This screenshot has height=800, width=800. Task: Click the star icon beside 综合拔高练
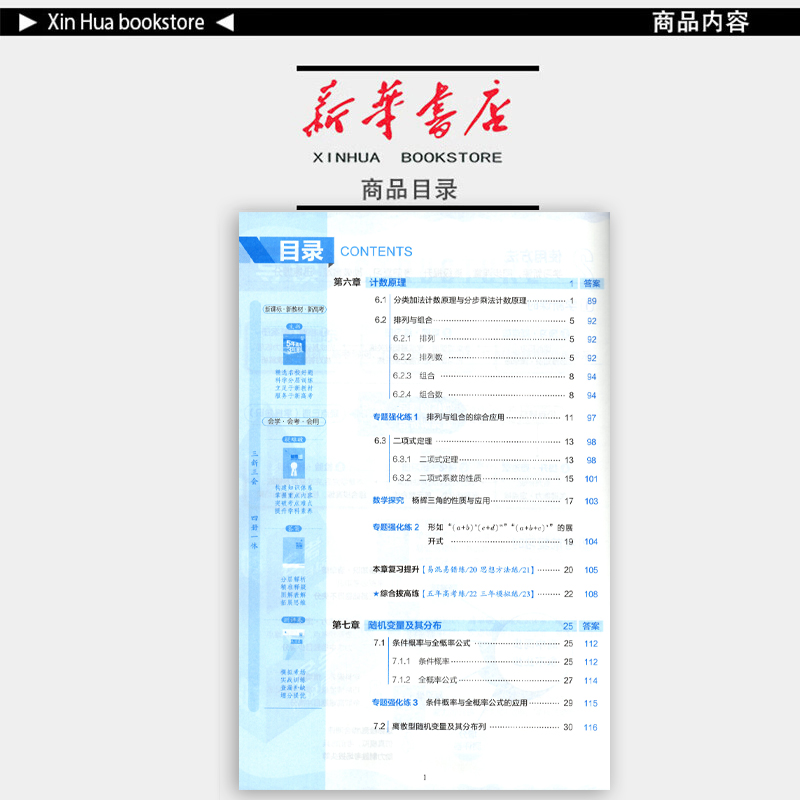point(378,593)
